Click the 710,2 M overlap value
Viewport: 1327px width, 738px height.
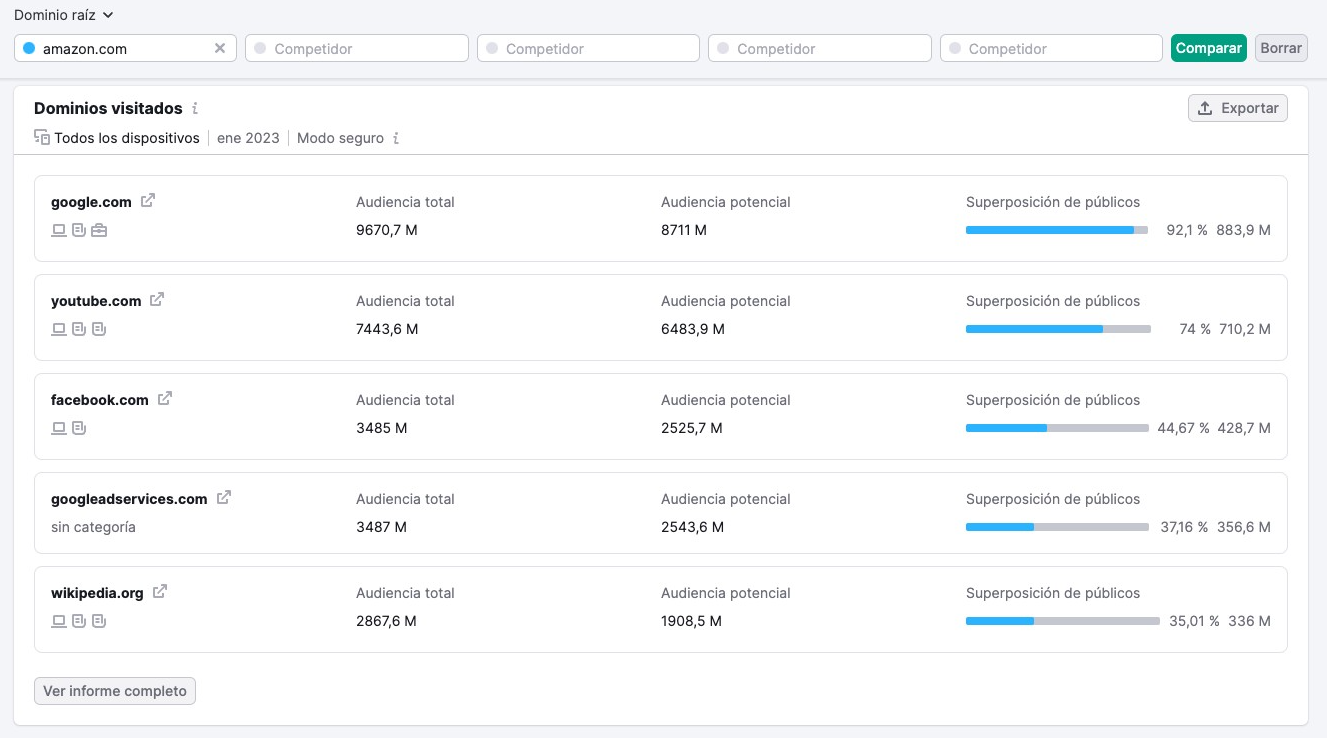coord(1245,329)
